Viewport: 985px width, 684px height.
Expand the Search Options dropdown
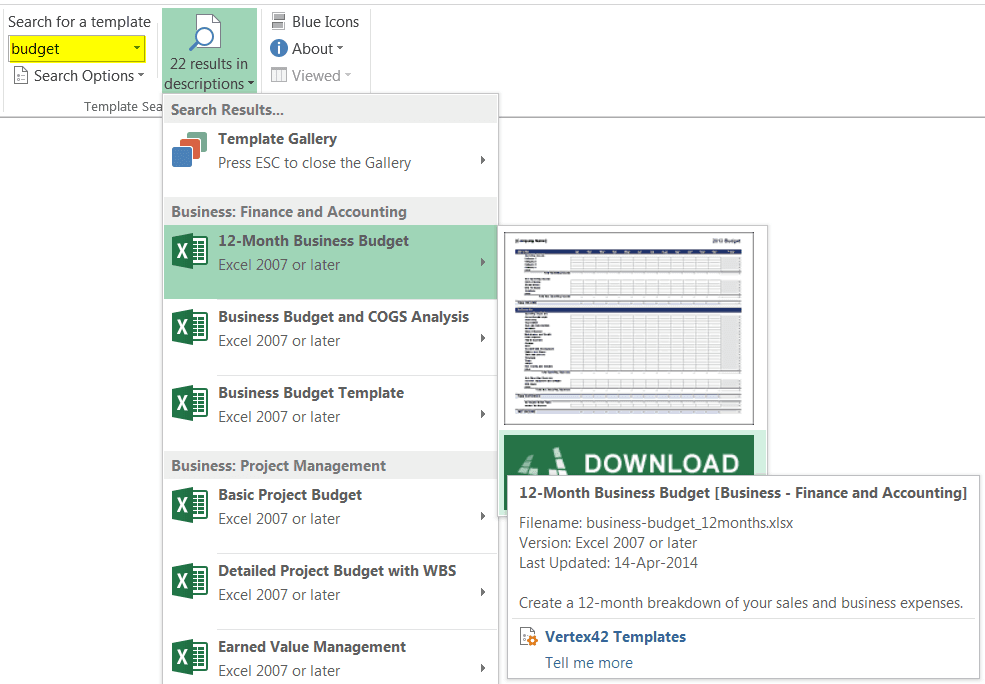tap(141, 75)
